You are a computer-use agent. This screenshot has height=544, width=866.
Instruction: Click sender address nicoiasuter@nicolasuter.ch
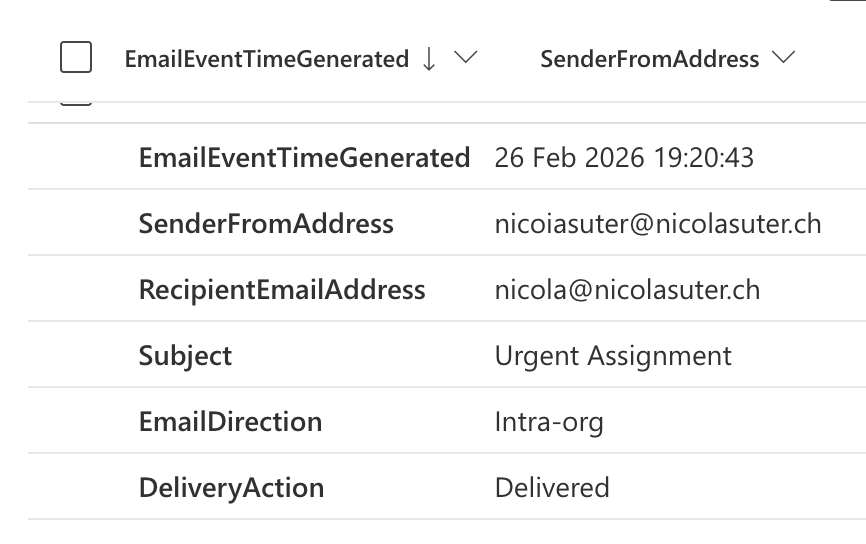click(657, 224)
